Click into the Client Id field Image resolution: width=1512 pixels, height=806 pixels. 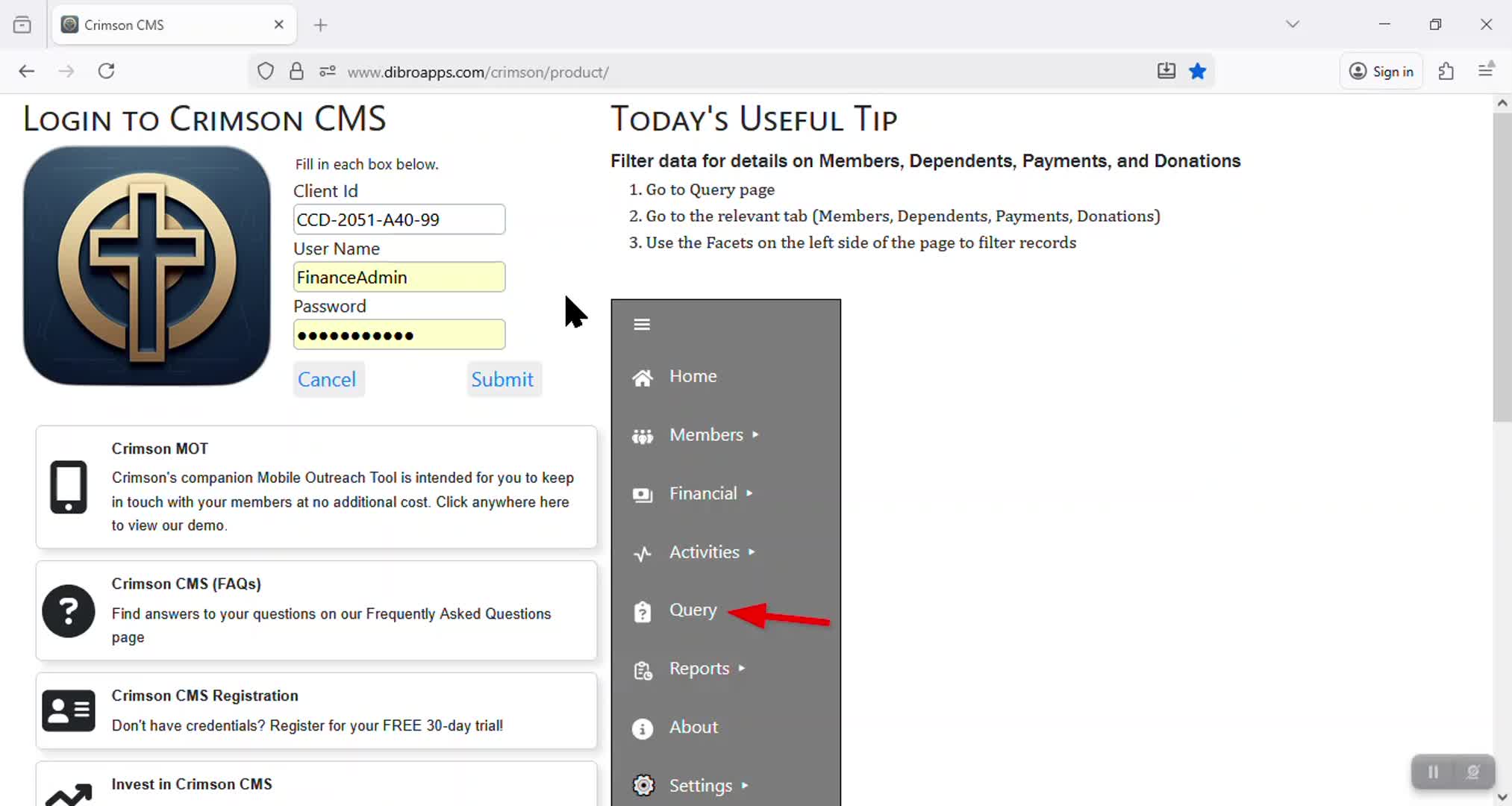pyautogui.click(x=399, y=219)
